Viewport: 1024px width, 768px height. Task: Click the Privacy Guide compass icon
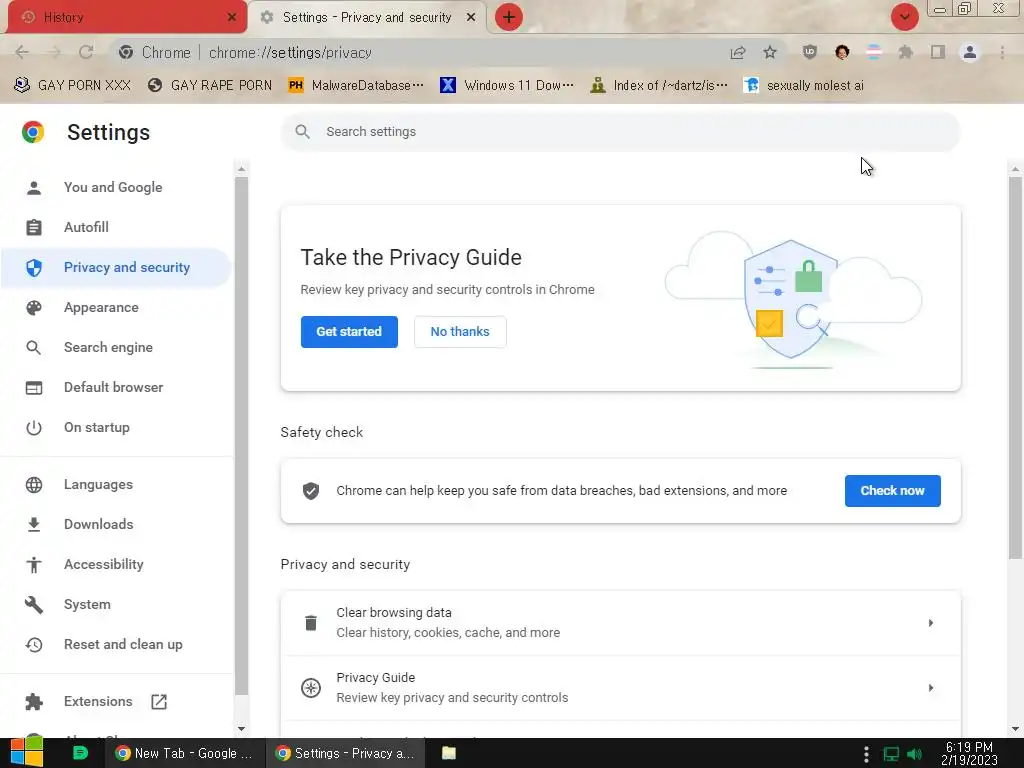[311, 688]
